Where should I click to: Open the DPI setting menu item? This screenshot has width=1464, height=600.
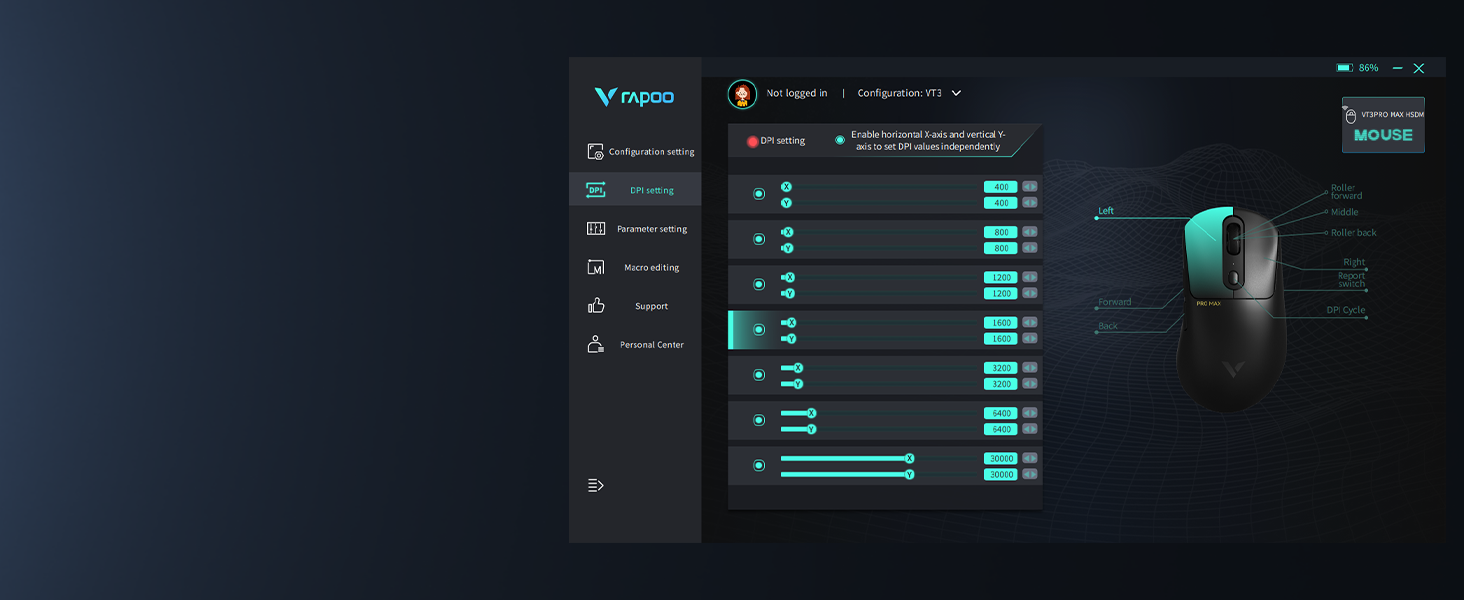tap(635, 190)
